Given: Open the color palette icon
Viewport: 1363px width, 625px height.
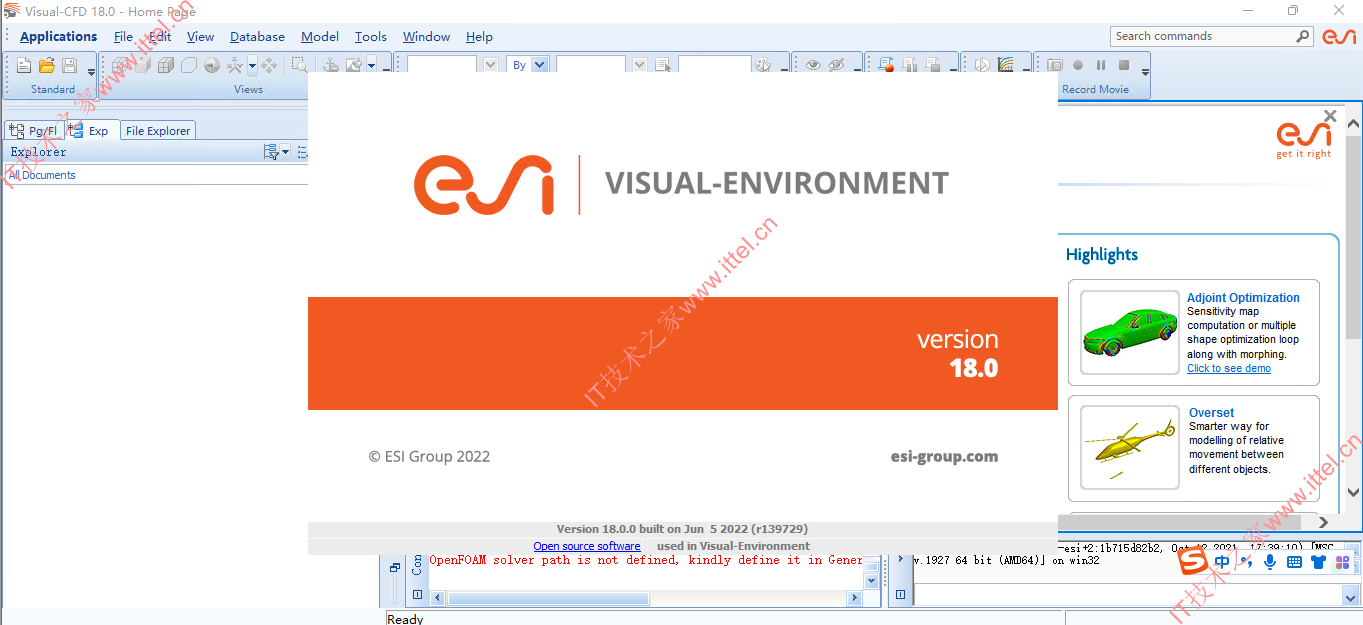Looking at the screenshot, I should 763,65.
